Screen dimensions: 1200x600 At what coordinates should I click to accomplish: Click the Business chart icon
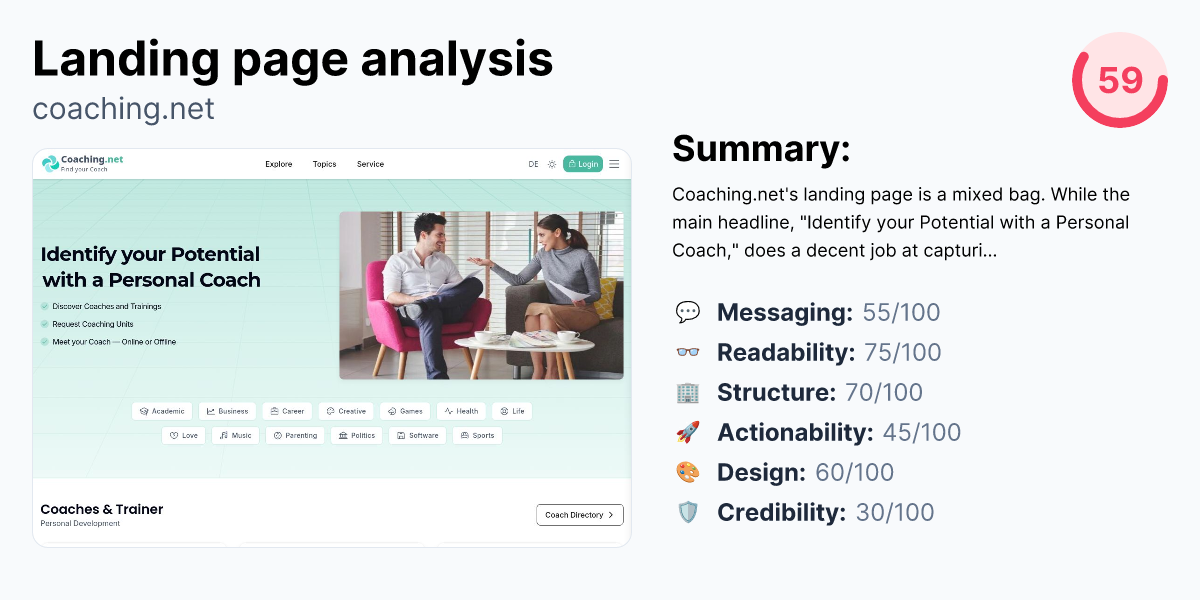click(x=210, y=411)
